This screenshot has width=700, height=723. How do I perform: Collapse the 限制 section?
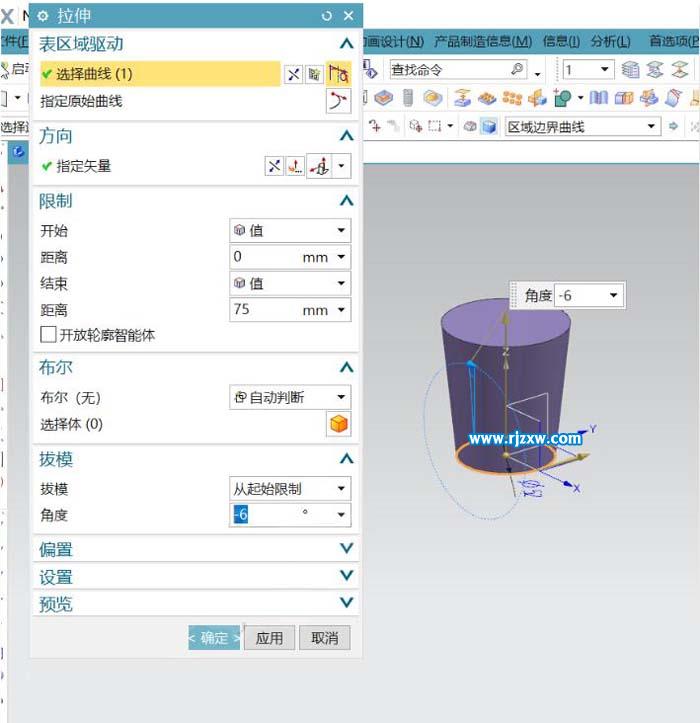[x=346, y=201]
